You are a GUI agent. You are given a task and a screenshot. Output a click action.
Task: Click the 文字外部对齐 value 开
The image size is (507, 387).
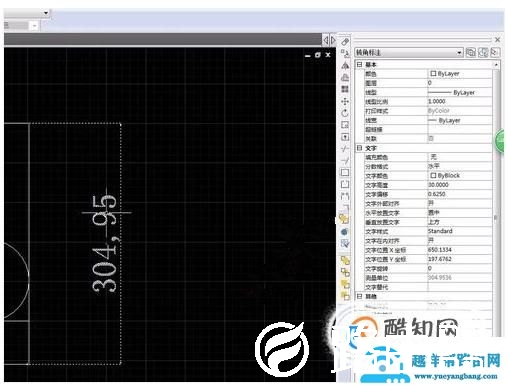pyautogui.click(x=431, y=203)
